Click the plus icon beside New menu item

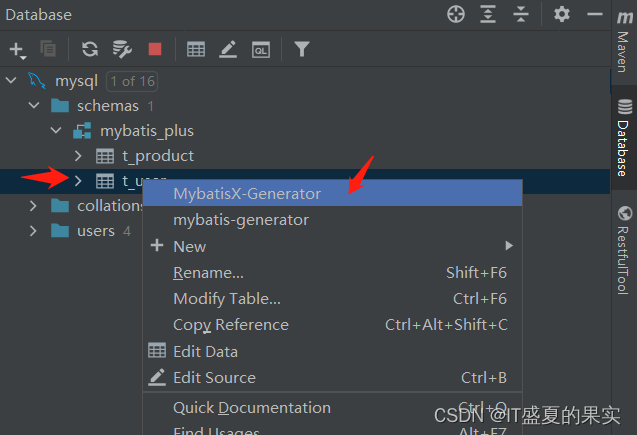tap(157, 245)
